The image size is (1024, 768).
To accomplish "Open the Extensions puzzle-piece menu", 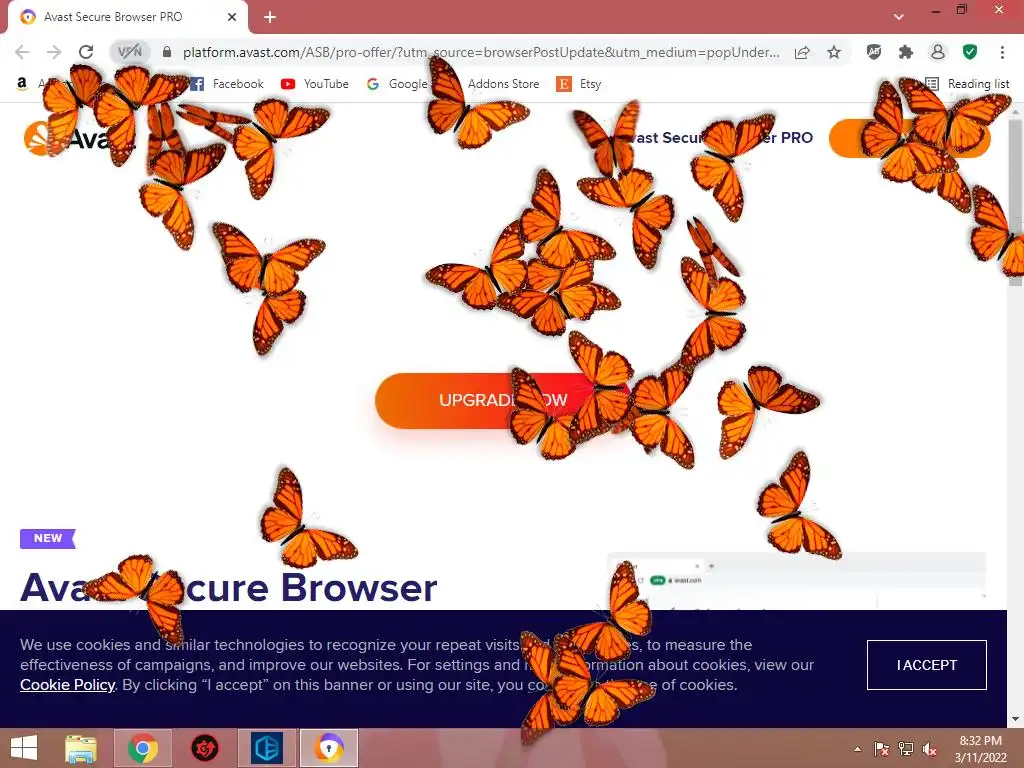I will point(906,52).
